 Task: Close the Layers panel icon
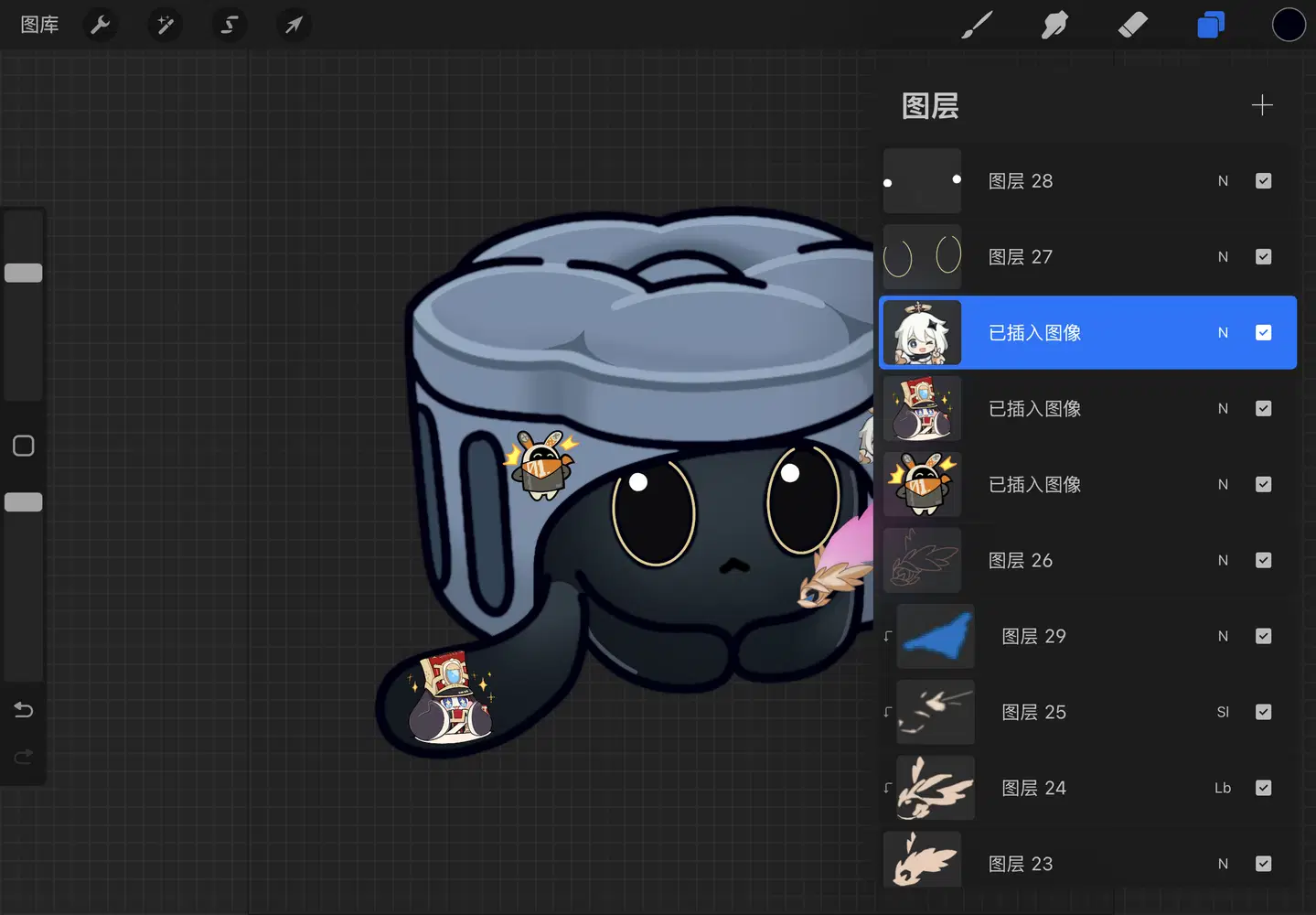pos(1210,25)
